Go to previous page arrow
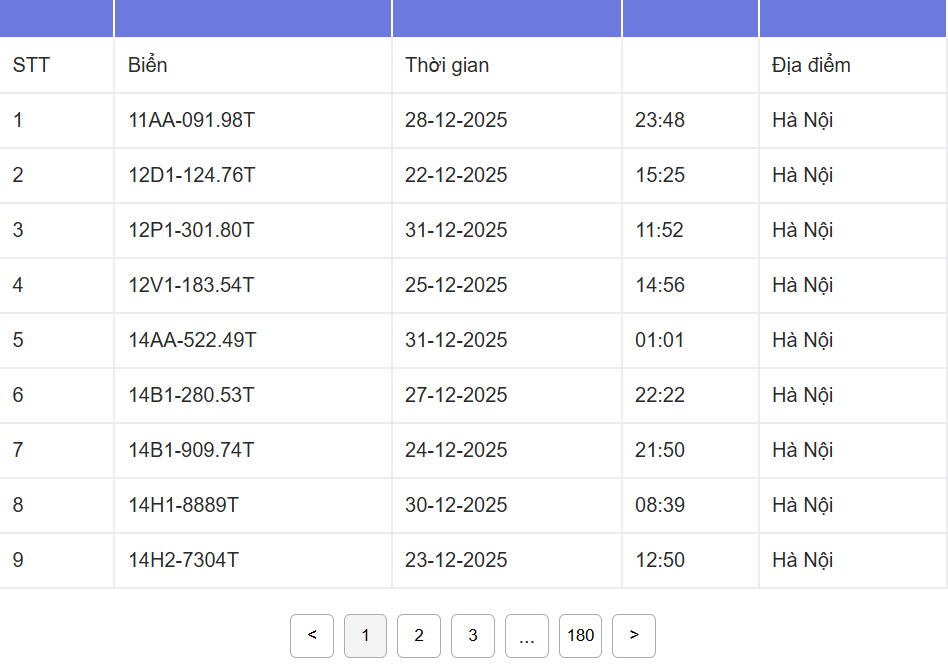Screen dimensions: 948x672 312,635
